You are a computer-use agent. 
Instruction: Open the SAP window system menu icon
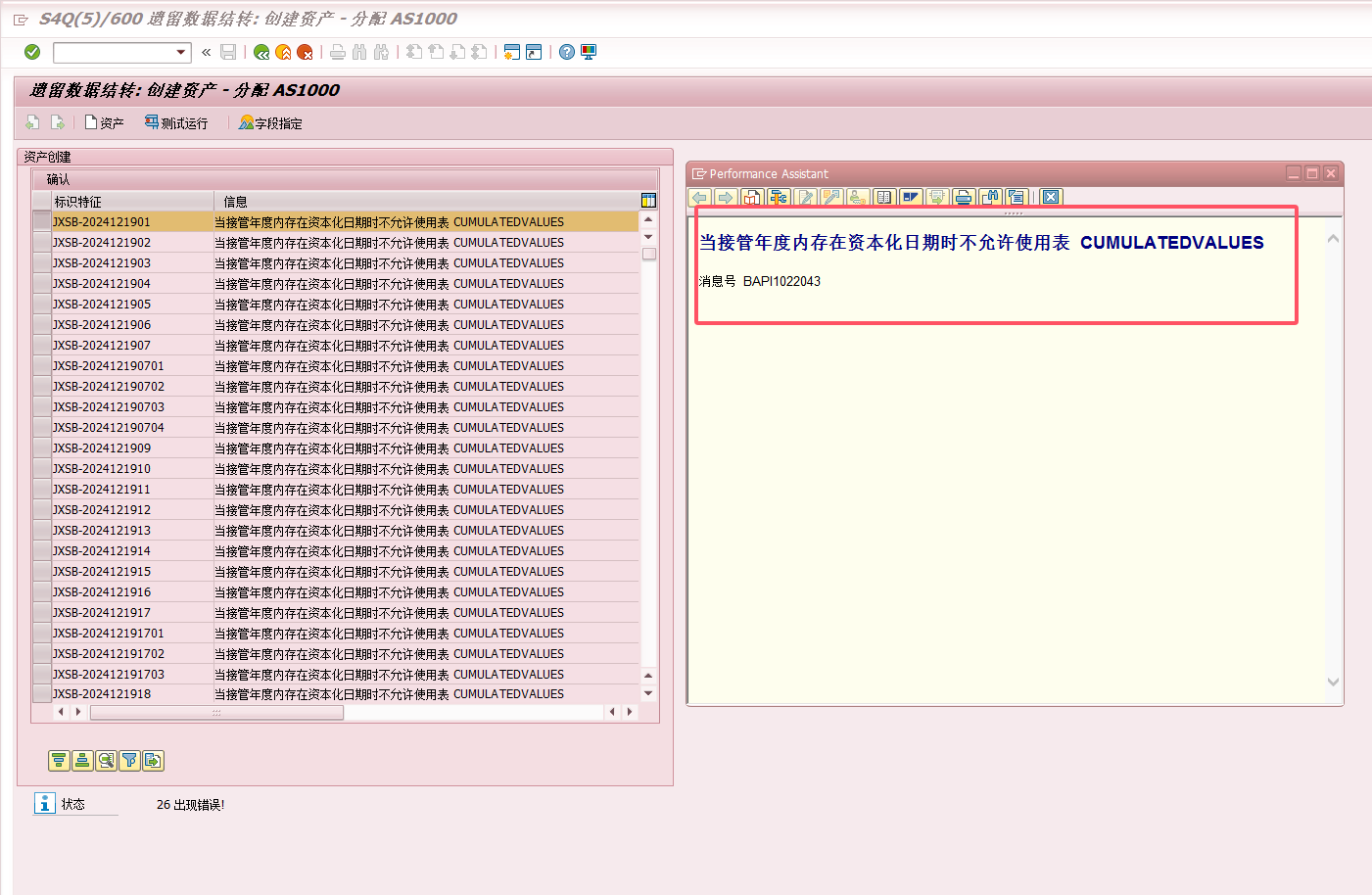21,20
